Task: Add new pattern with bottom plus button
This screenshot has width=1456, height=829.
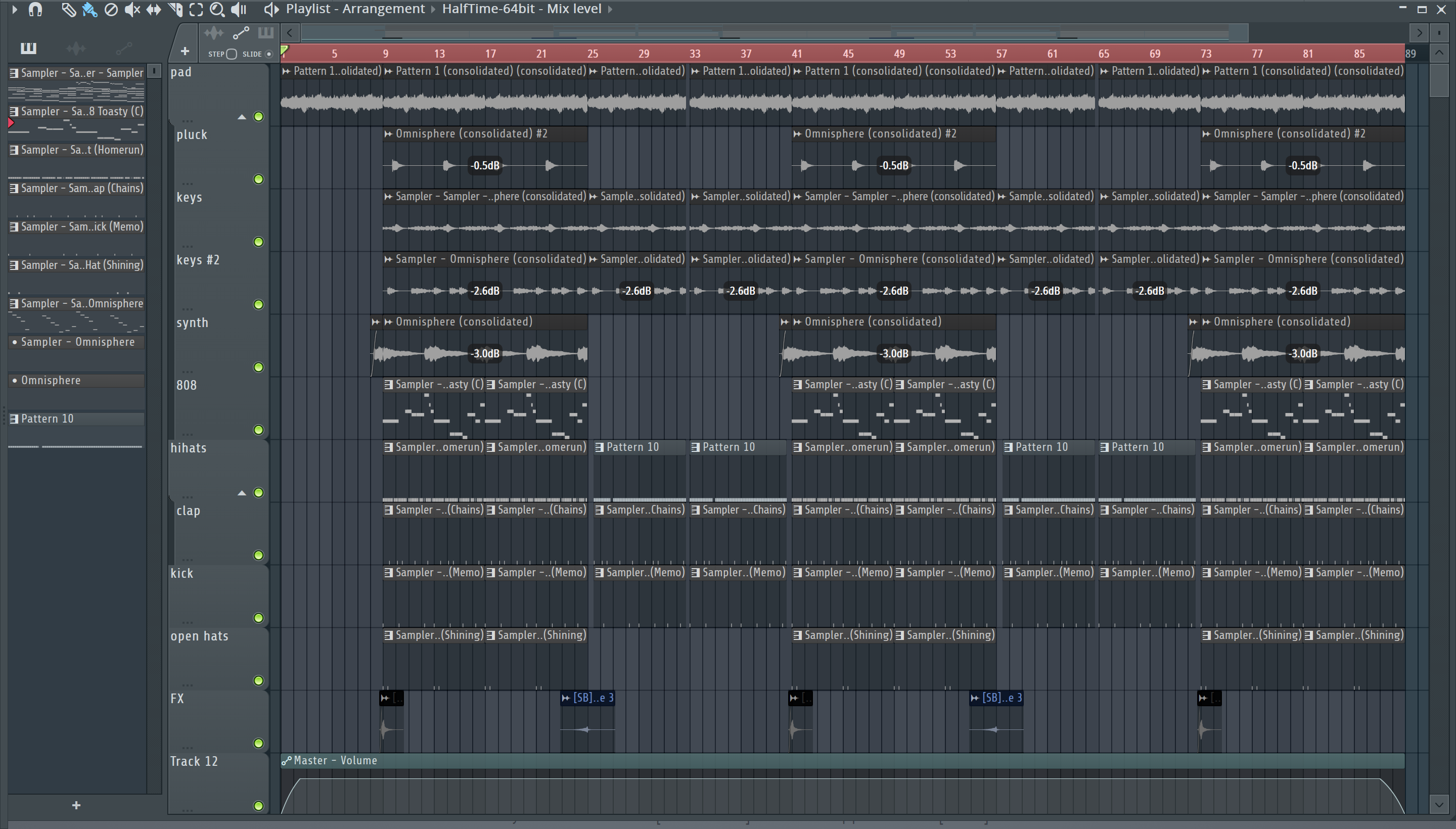Action: point(76,805)
